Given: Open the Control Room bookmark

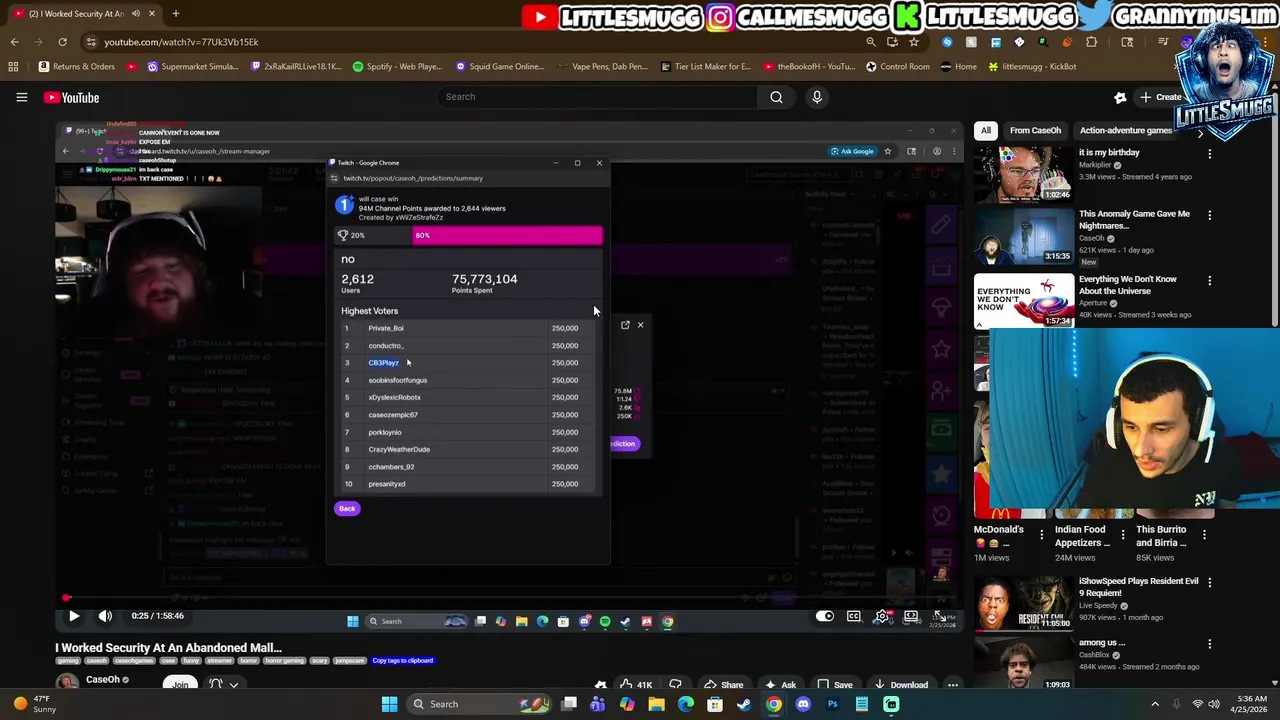Looking at the screenshot, I should [x=897, y=67].
